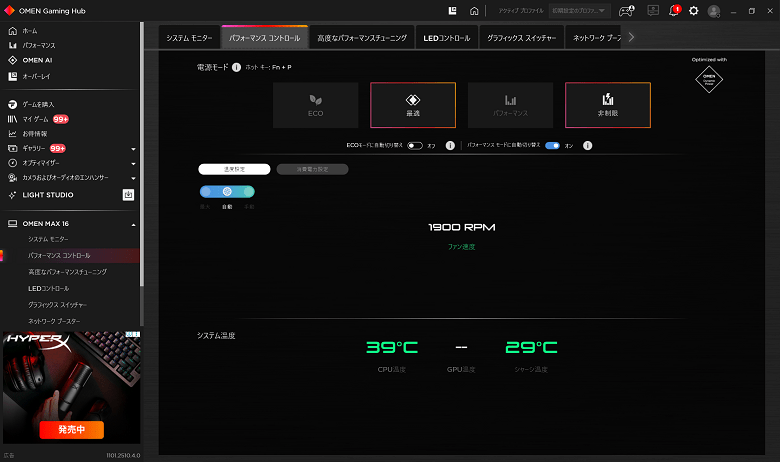Click the AdChoices icon on HyperX ad
Viewport: 780px width, 462px height.
pyautogui.click(x=134, y=335)
